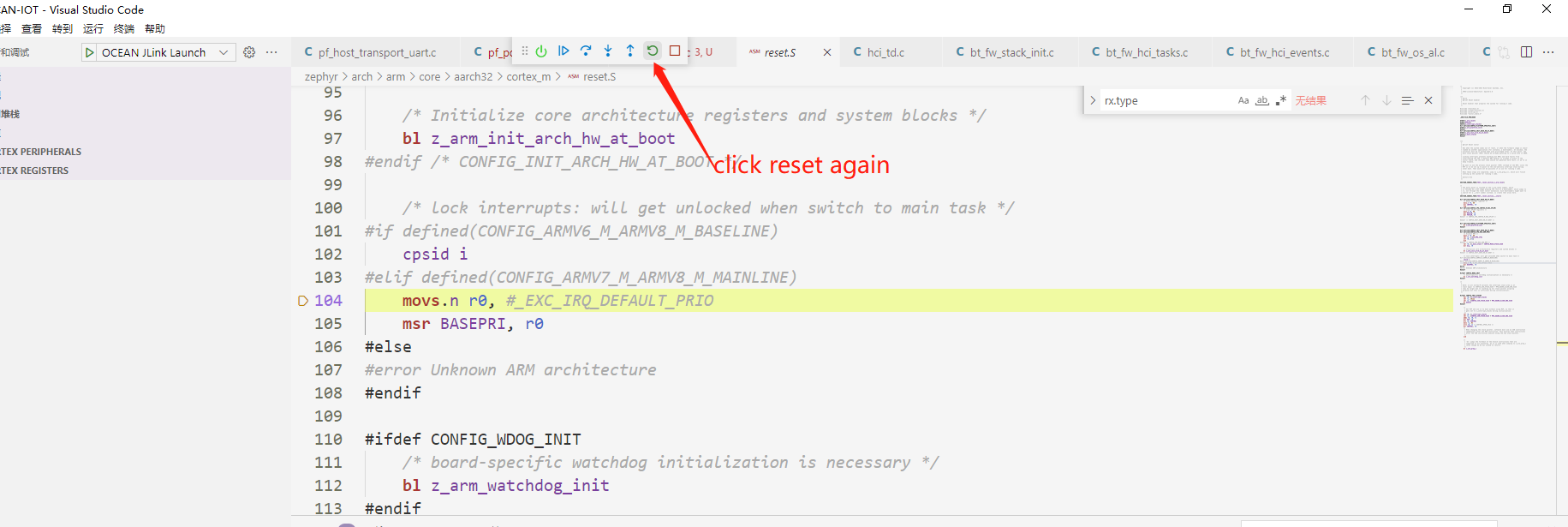The height and width of the screenshot is (527, 1568).
Task: Open the 转到 (Go) menu
Action: (63, 28)
